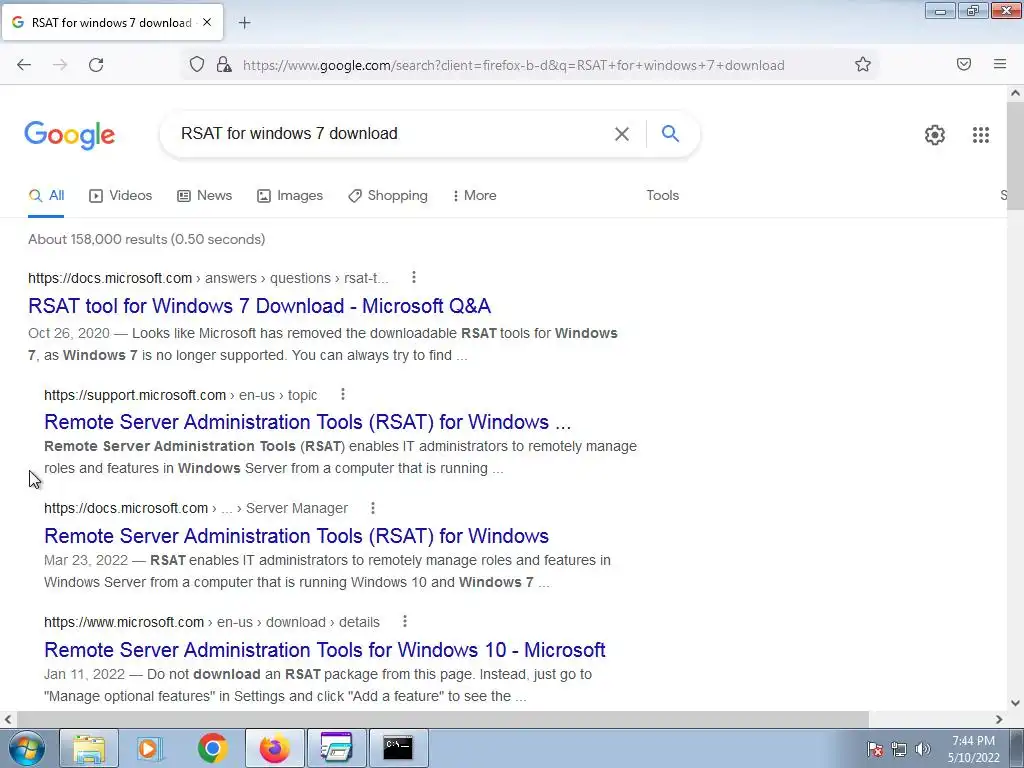
Task: Click the scroll down arrow
Action: [1015, 703]
